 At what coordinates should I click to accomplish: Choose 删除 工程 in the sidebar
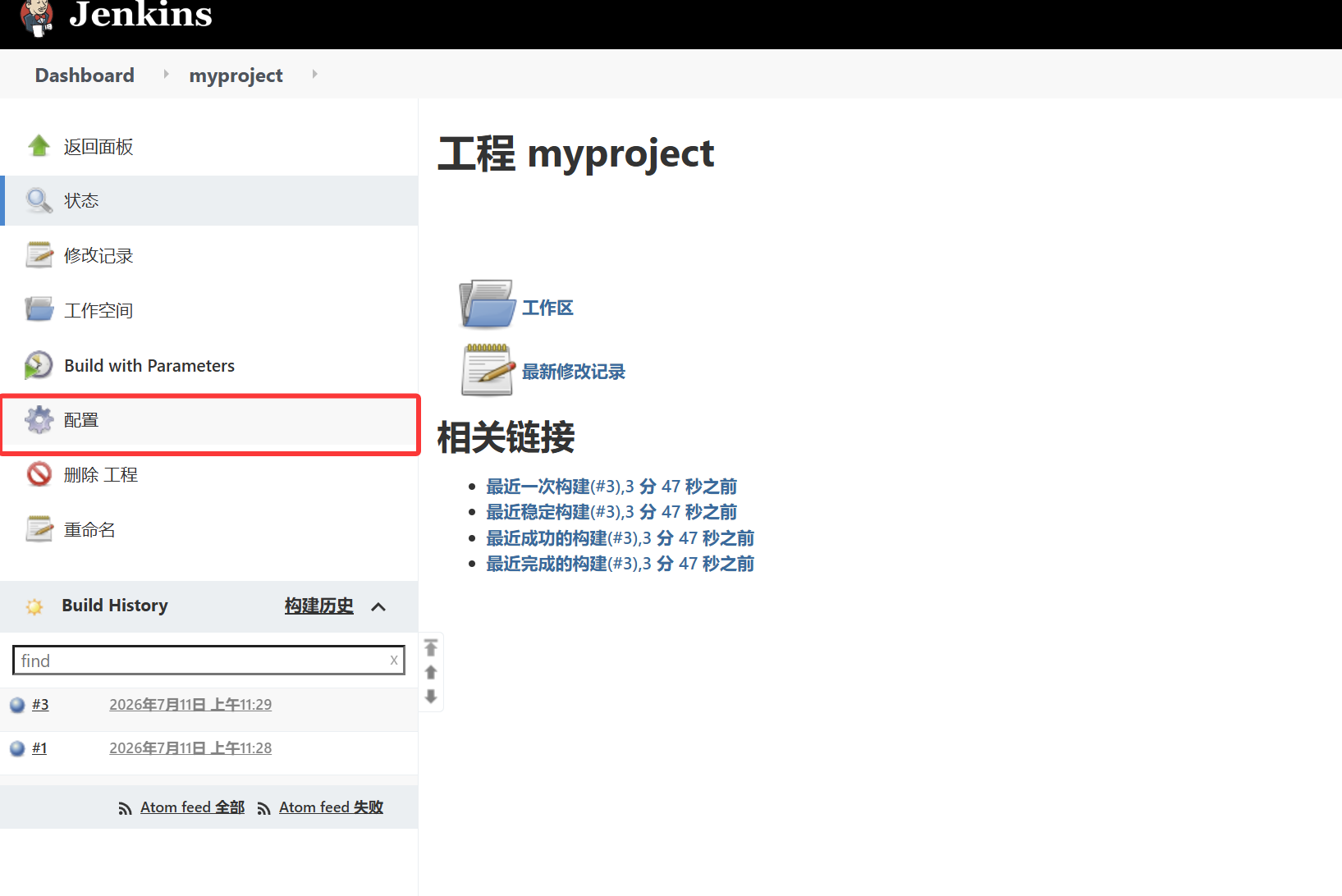(101, 475)
